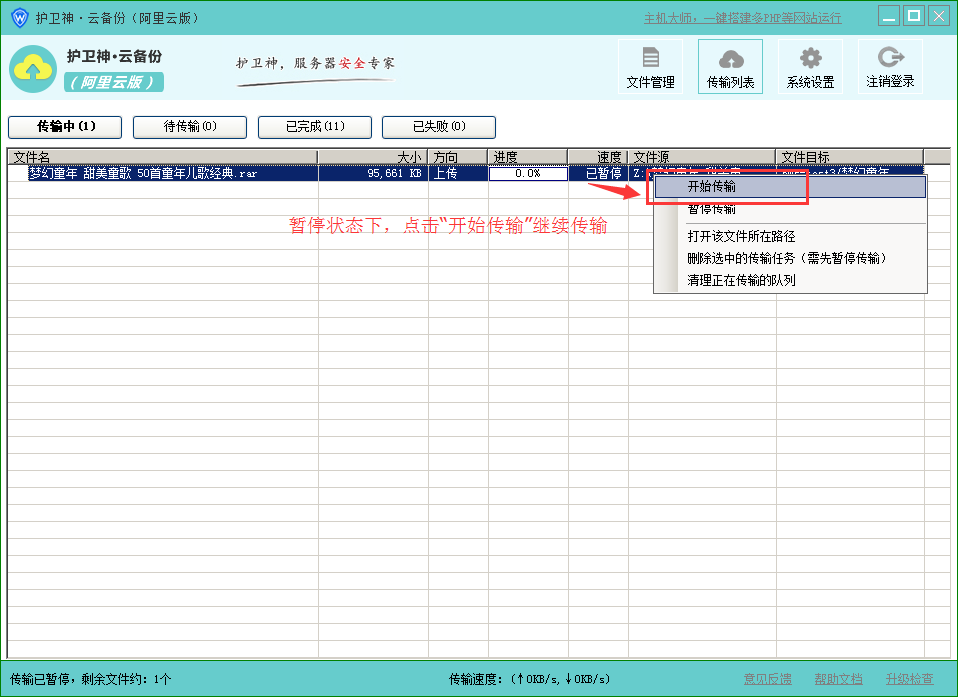Click the (阿里云版) badge
The image size is (958, 697).
pyautogui.click(x=114, y=82)
